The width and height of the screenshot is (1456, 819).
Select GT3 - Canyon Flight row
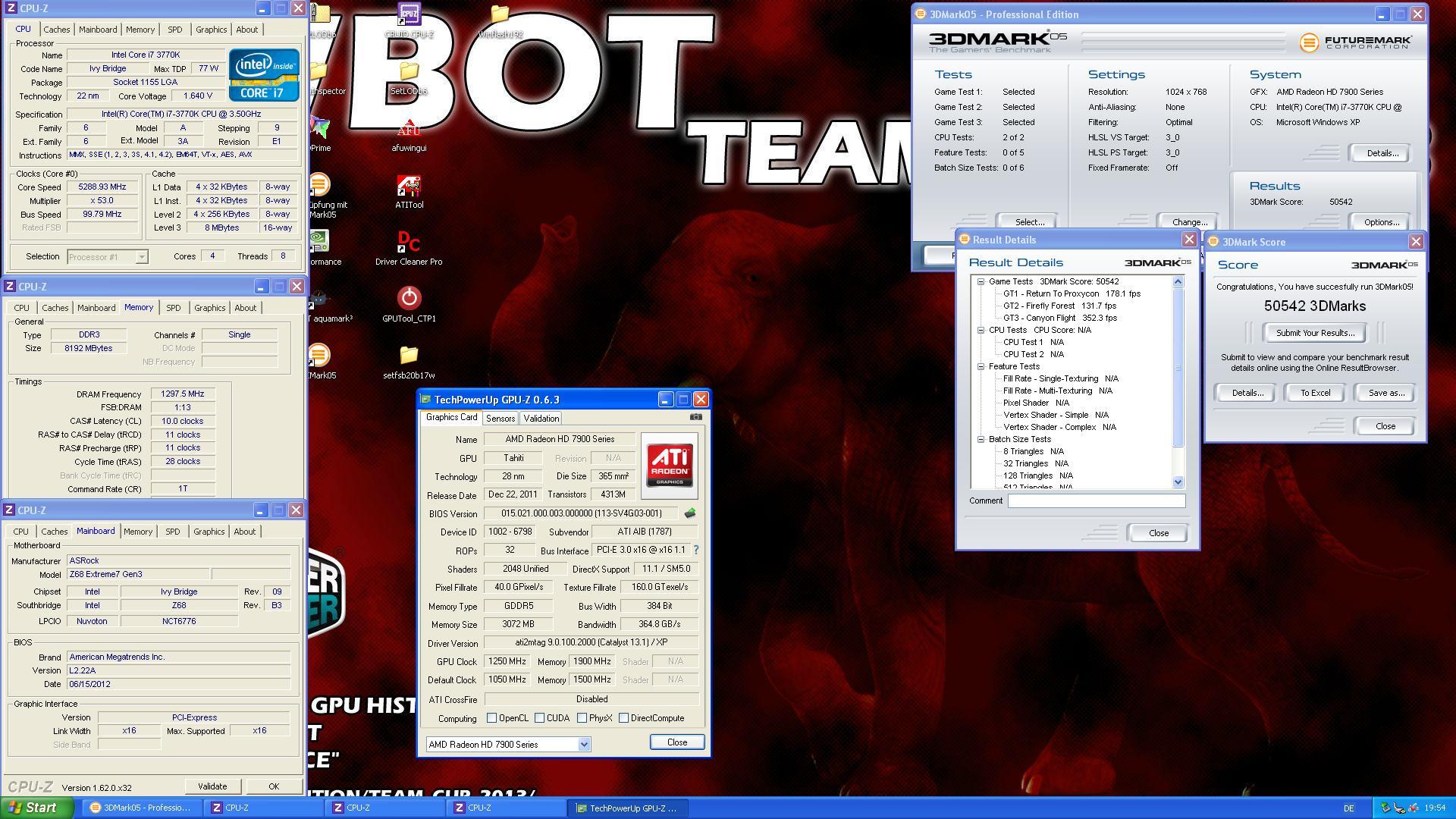pos(1059,318)
